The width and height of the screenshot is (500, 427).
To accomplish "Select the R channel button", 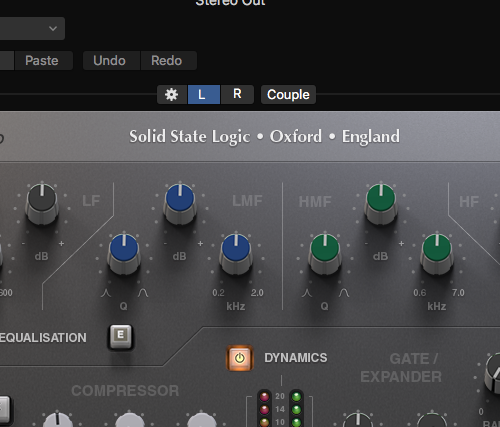I will pos(237,95).
